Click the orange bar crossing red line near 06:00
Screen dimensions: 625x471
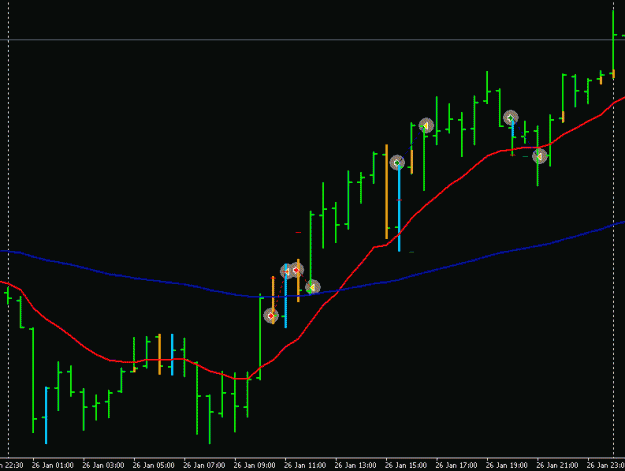tap(159, 354)
